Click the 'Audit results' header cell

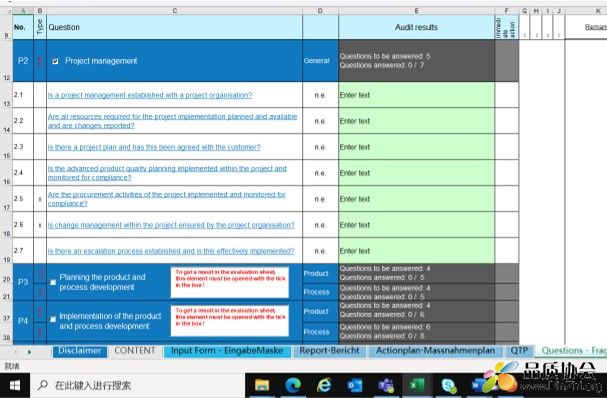click(x=416, y=27)
